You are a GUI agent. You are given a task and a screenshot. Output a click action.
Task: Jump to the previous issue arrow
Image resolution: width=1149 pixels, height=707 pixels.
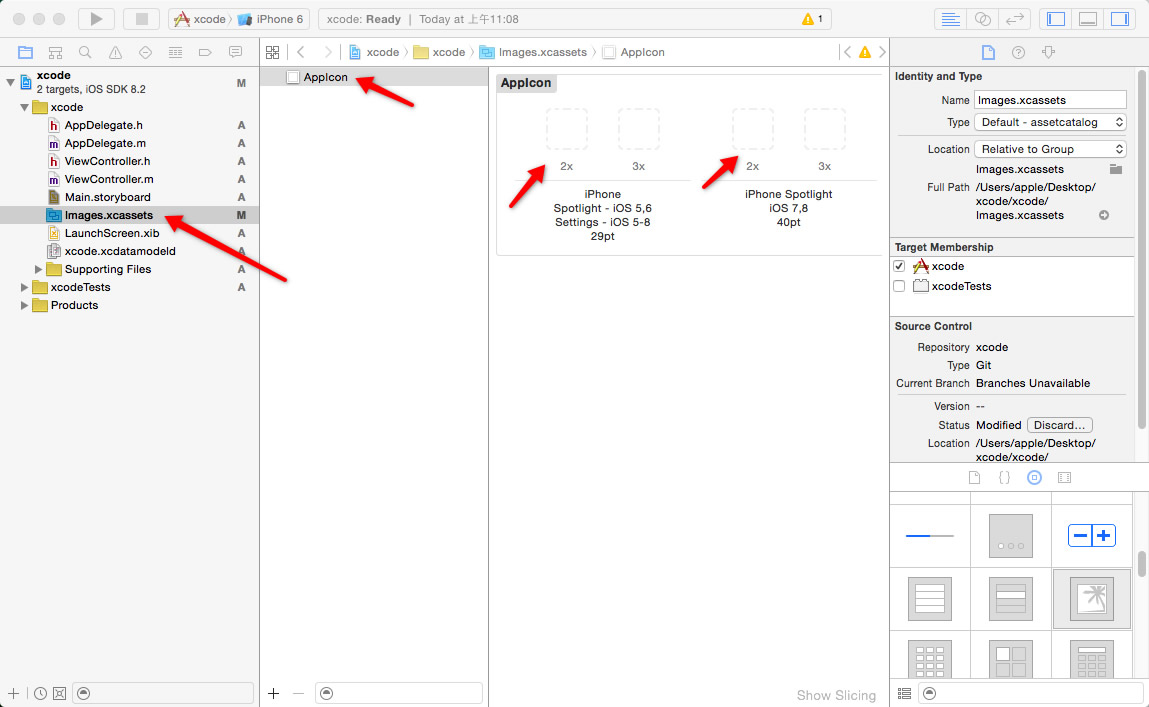(x=847, y=52)
